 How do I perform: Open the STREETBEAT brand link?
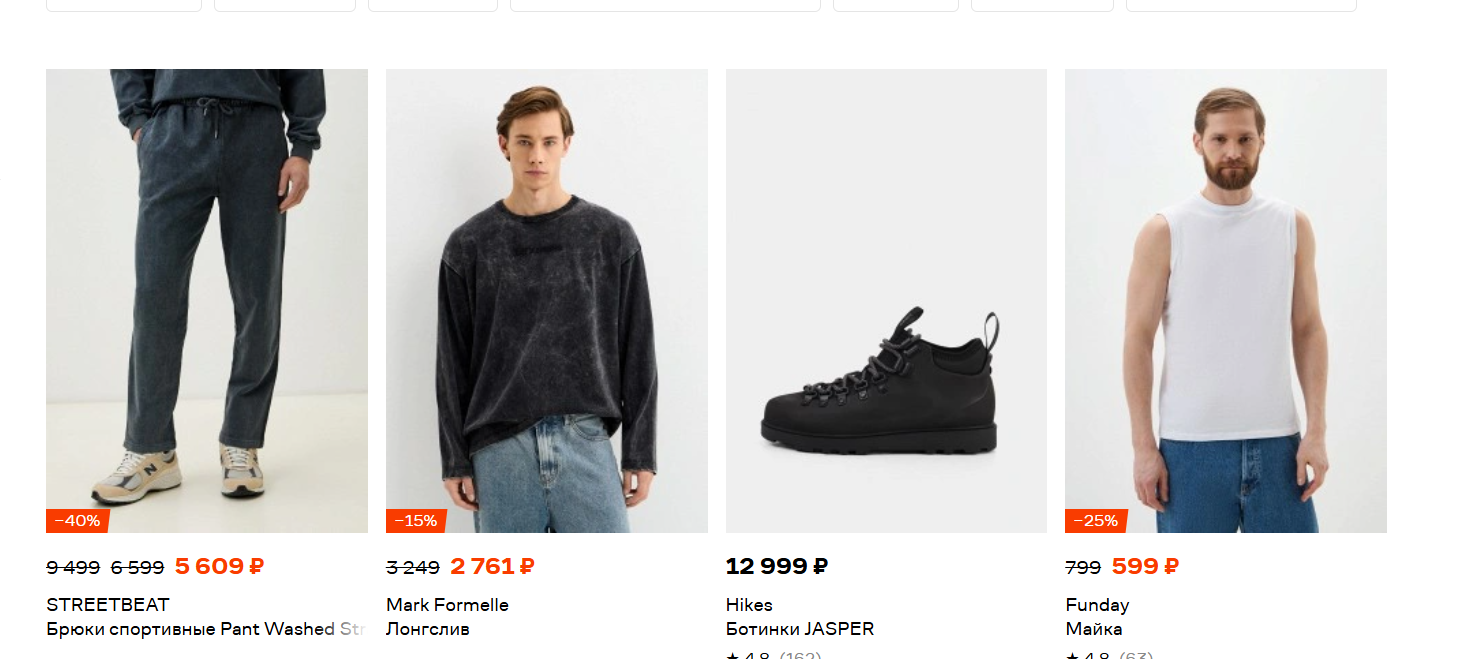click(108, 605)
